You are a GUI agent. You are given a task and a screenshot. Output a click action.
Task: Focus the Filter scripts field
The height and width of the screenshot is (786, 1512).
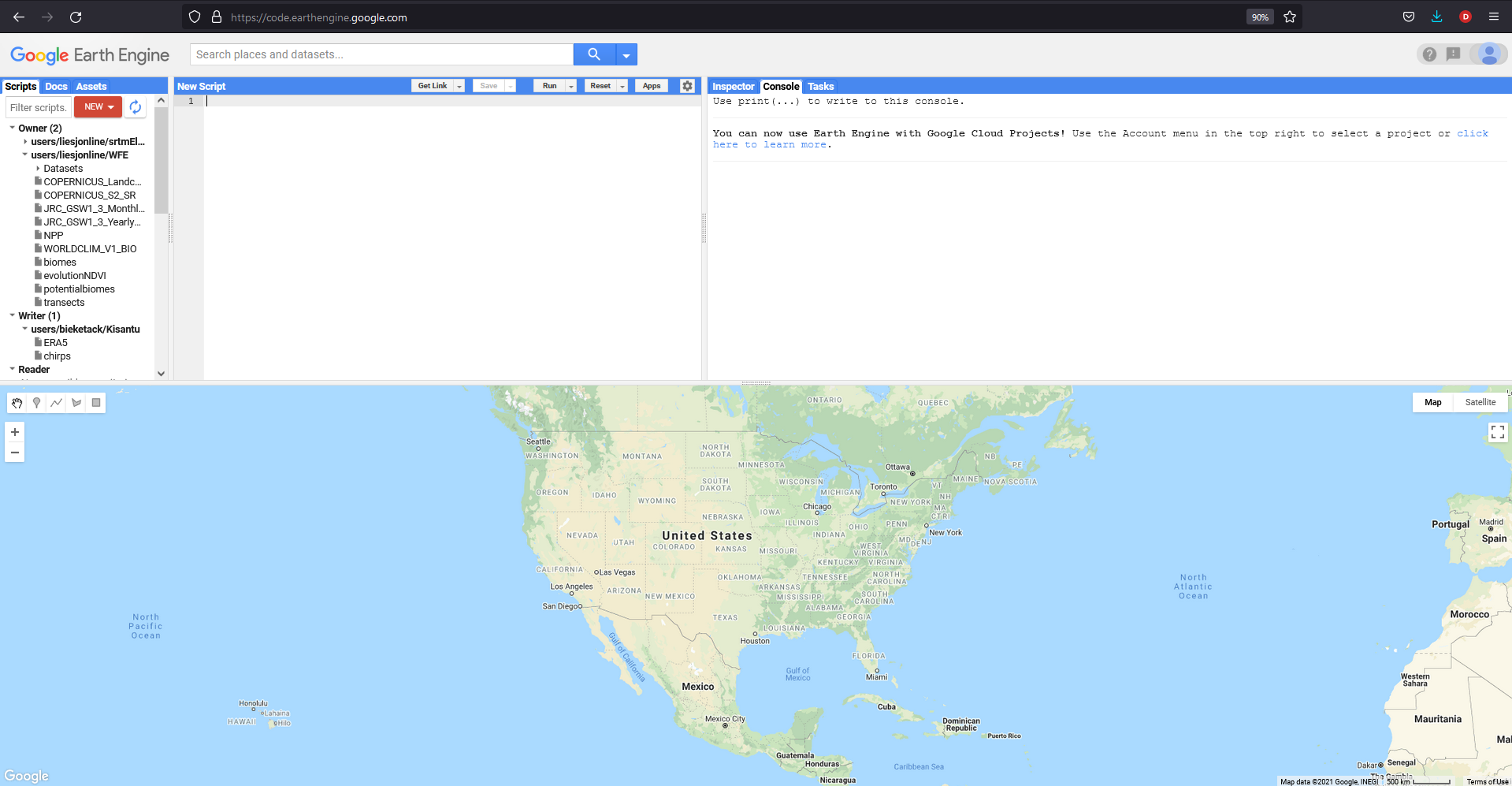coord(39,107)
